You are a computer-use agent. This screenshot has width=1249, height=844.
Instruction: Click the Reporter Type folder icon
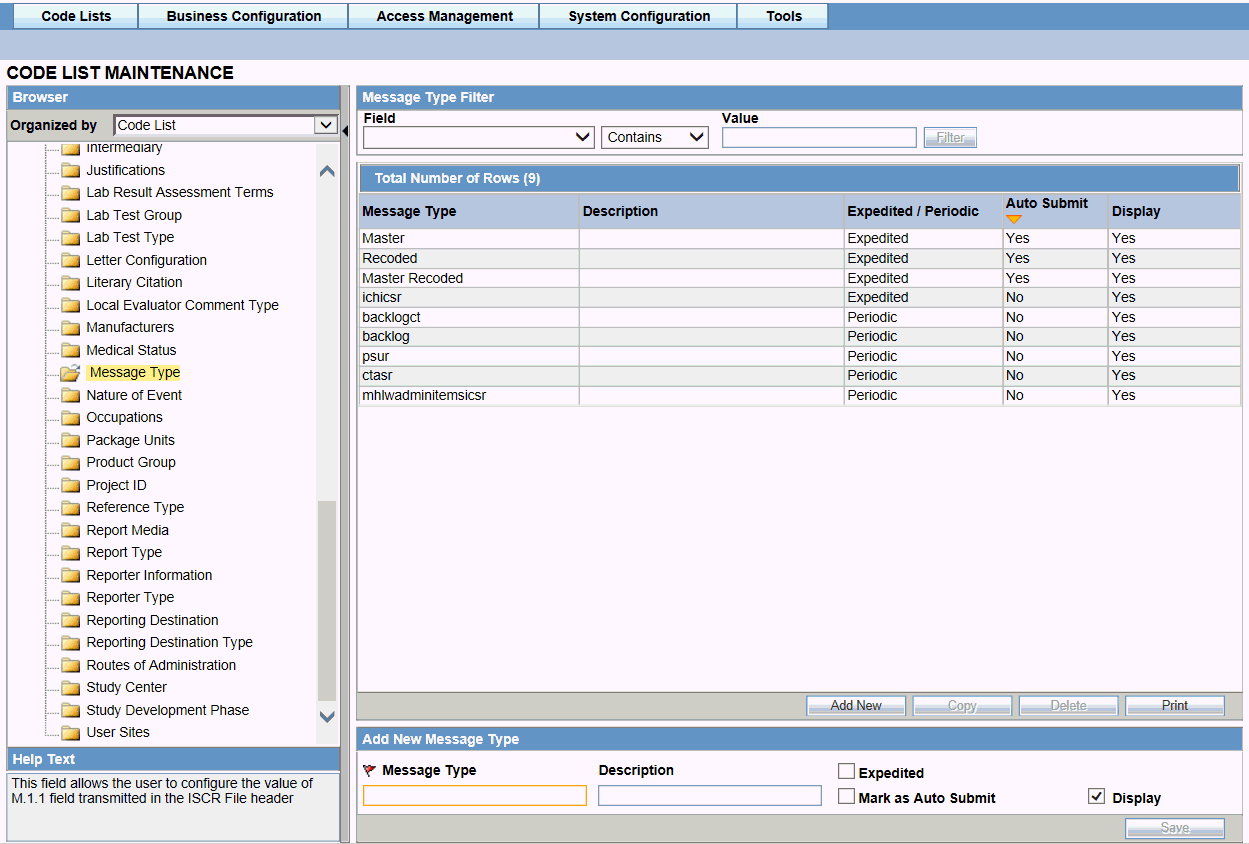[70, 598]
